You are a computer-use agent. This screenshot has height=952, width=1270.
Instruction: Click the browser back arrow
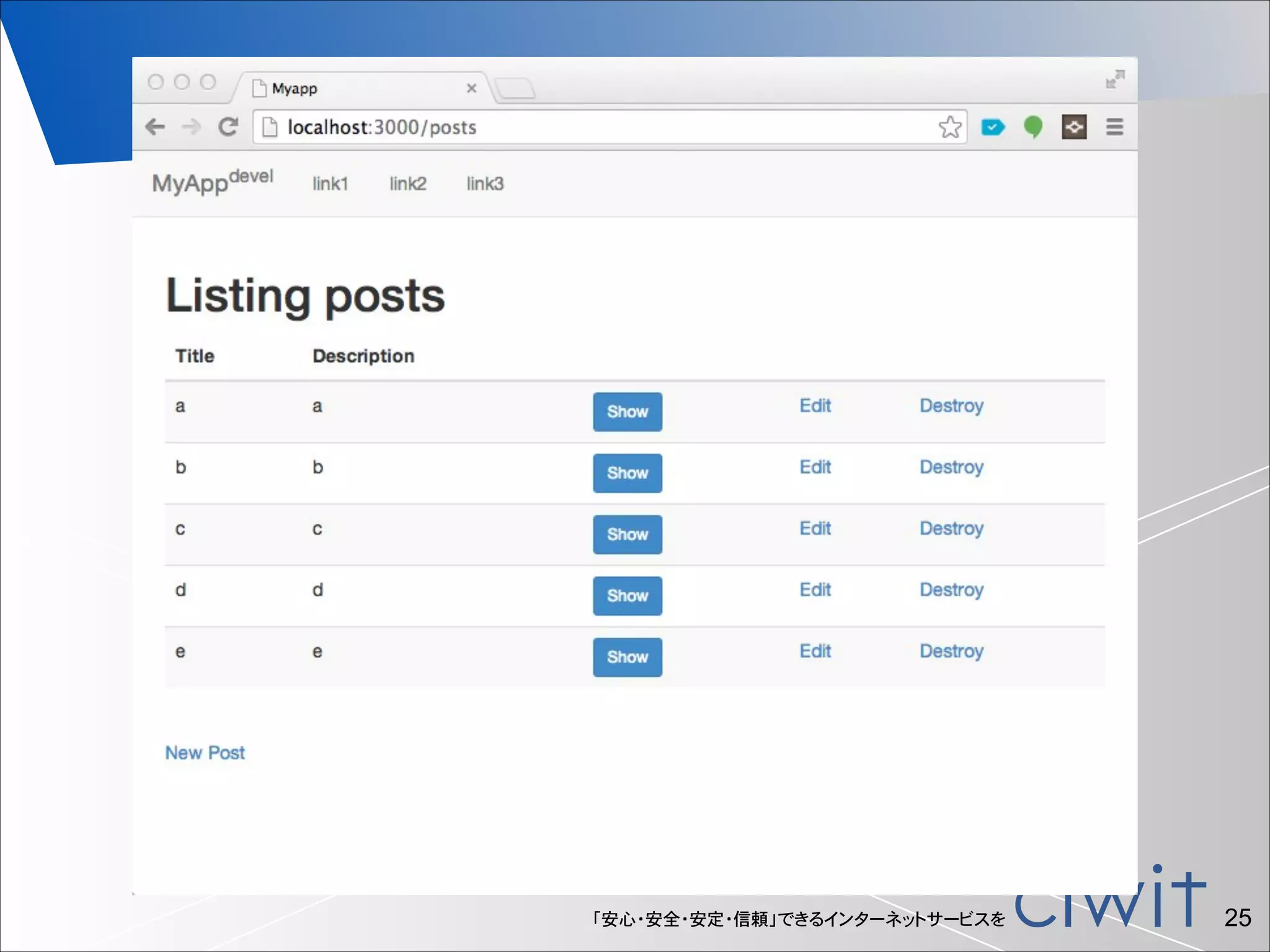155,127
